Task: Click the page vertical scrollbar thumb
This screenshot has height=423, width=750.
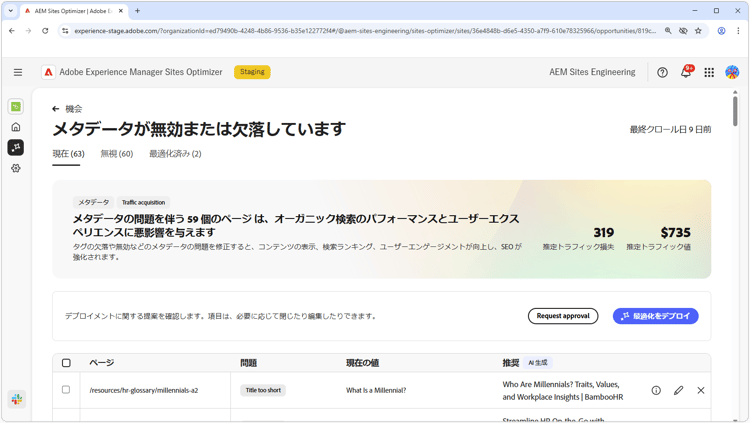Action: (x=735, y=111)
